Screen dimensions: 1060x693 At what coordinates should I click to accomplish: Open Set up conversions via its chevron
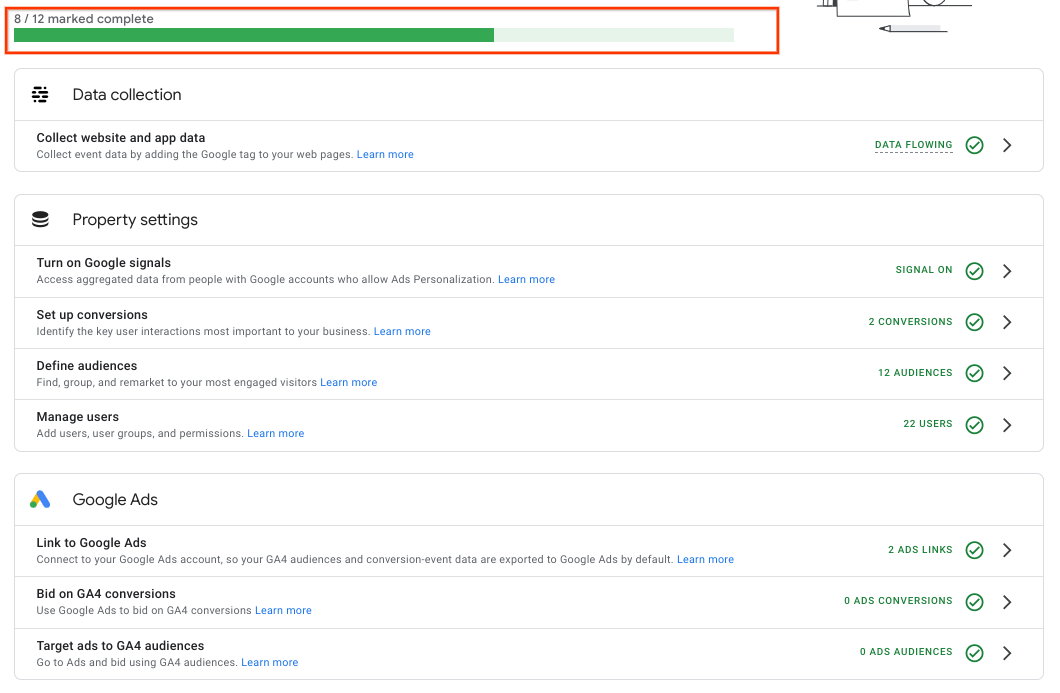click(1007, 322)
